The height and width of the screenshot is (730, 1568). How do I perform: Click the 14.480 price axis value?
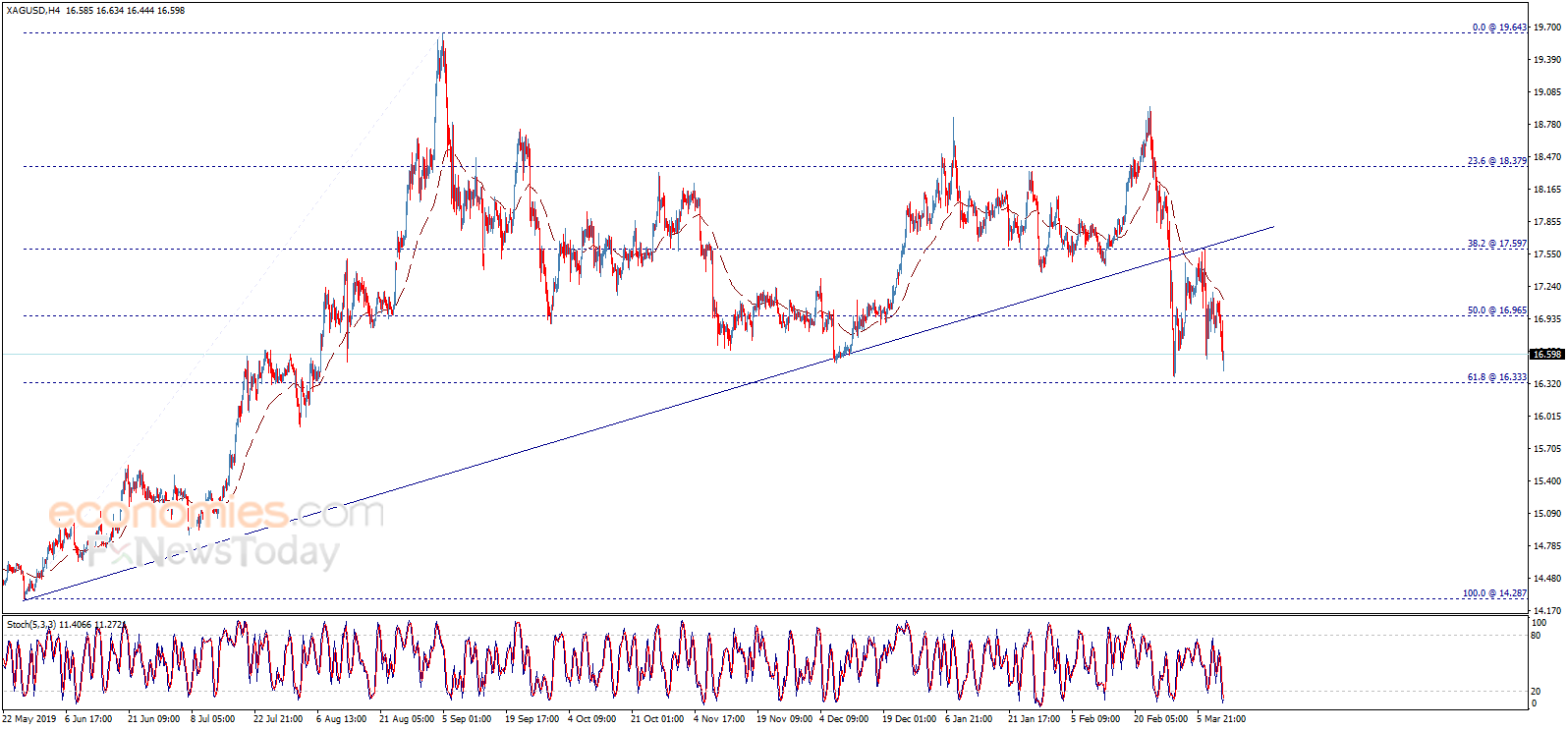(1547, 579)
